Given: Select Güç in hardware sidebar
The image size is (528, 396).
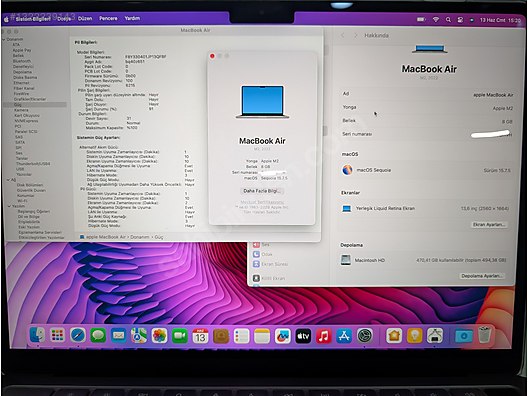Looking at the screenshot, I should [35, 105].
